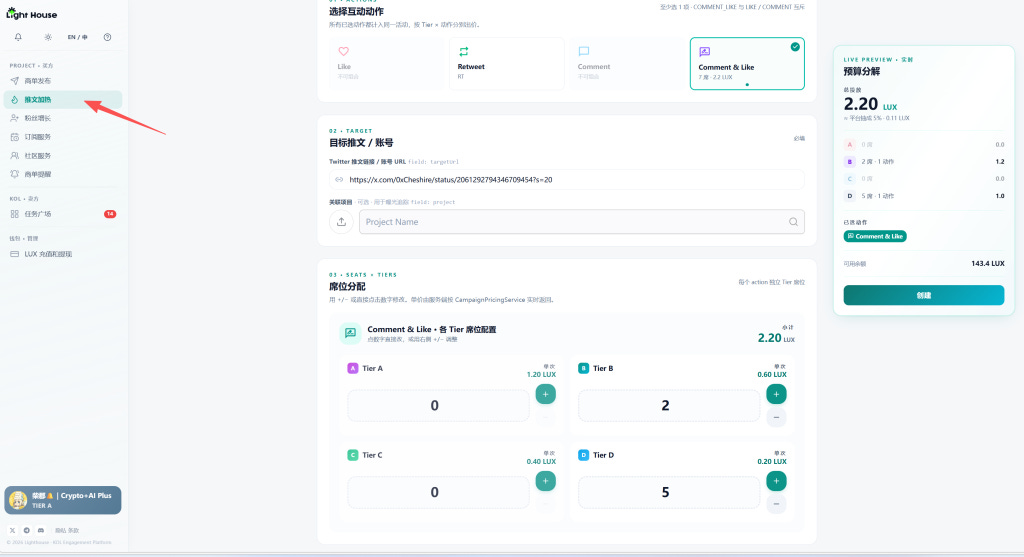Viewport: 1024px width, 557px height.
Task: Click the user avatar in profile card
Action: [18, 500]
